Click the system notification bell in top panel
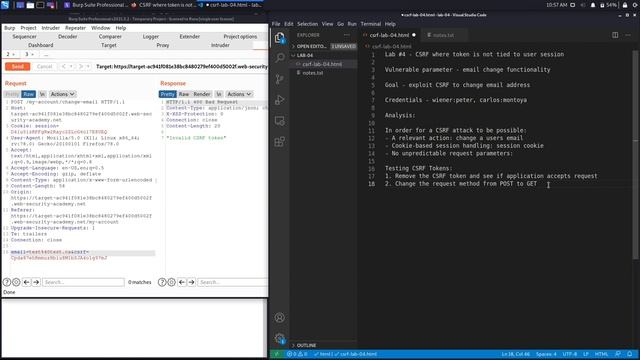Viewport: 640px width, 360px height. click(x=593, y=5)
